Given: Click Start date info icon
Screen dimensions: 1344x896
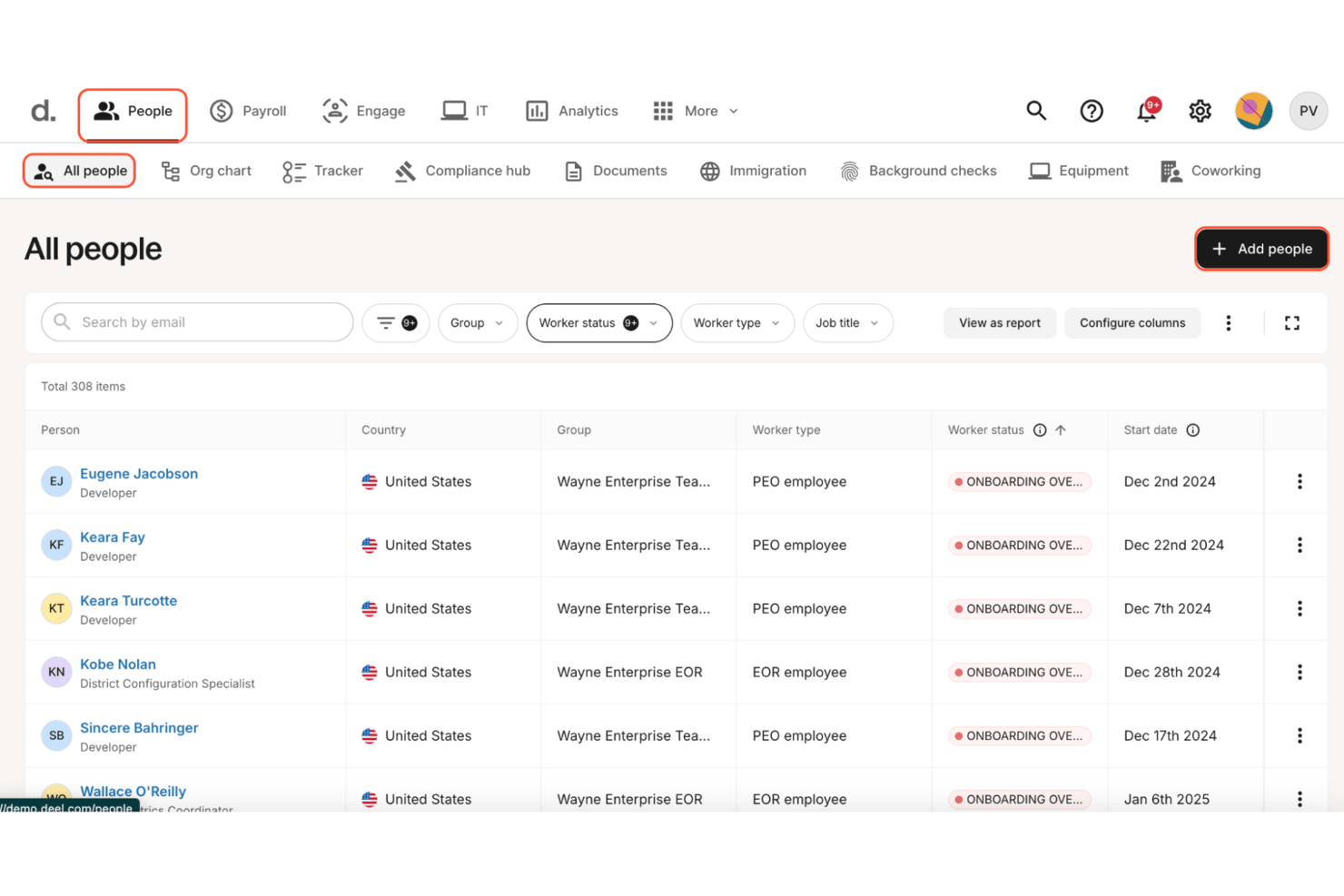Looking at the screenshot, I should tap(1193, 430).
